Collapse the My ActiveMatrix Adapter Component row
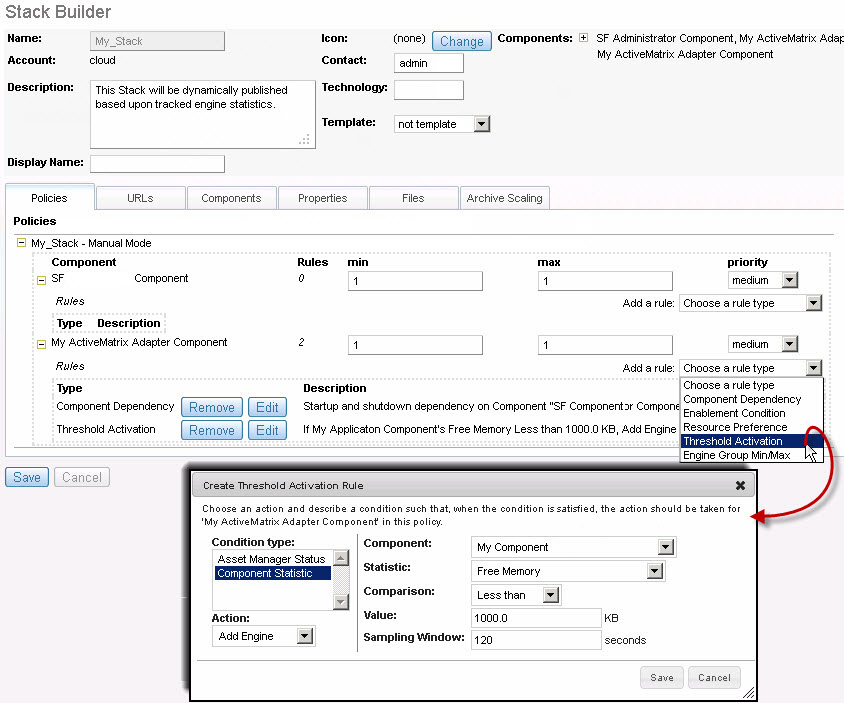Viewport: 844px width, 703px height. click(x=41, y=344)
